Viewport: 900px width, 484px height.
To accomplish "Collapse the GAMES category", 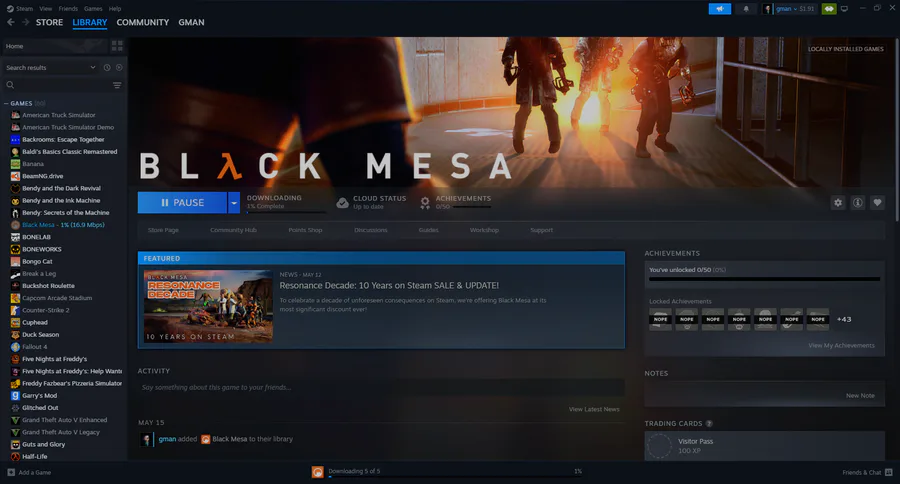I will 6,104.
